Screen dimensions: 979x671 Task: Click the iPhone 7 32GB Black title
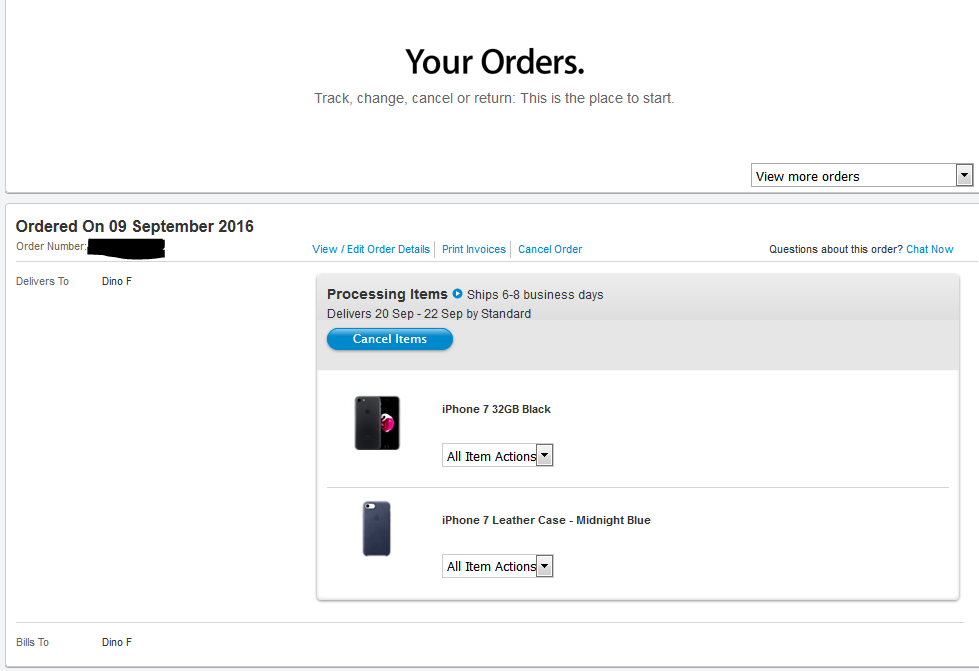coord(496,409)
